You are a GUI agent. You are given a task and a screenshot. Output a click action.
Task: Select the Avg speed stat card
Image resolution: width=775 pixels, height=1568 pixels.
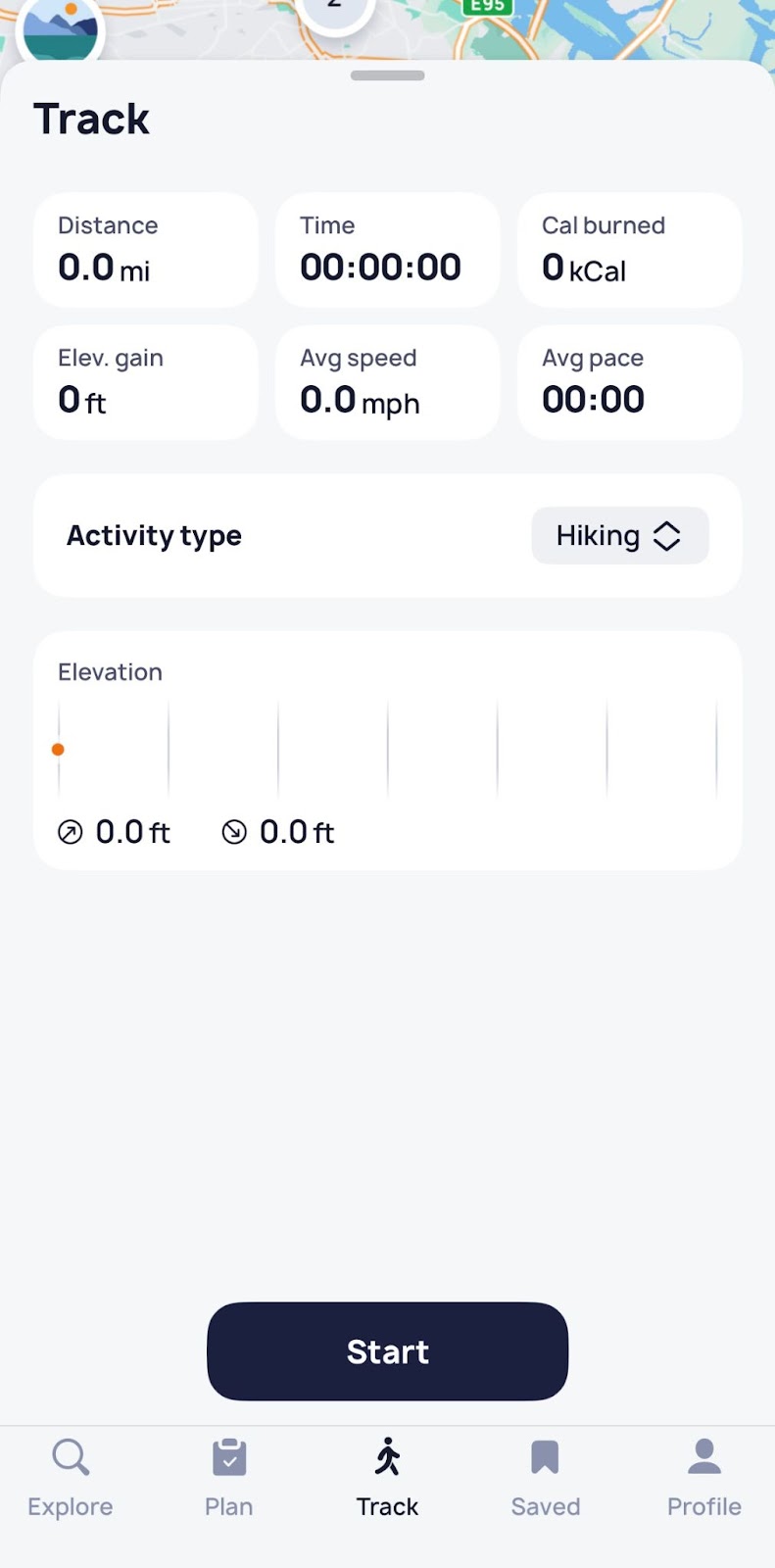tap(388, 382)
